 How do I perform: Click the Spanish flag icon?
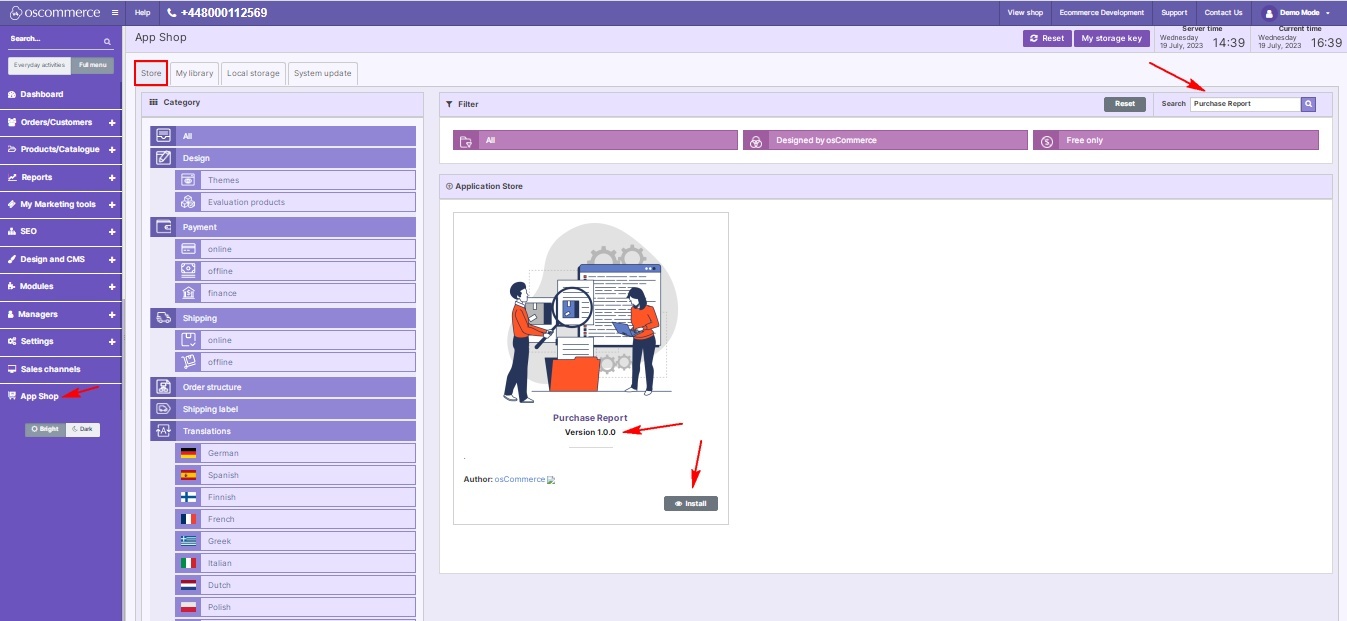click(x=188, y=475)
